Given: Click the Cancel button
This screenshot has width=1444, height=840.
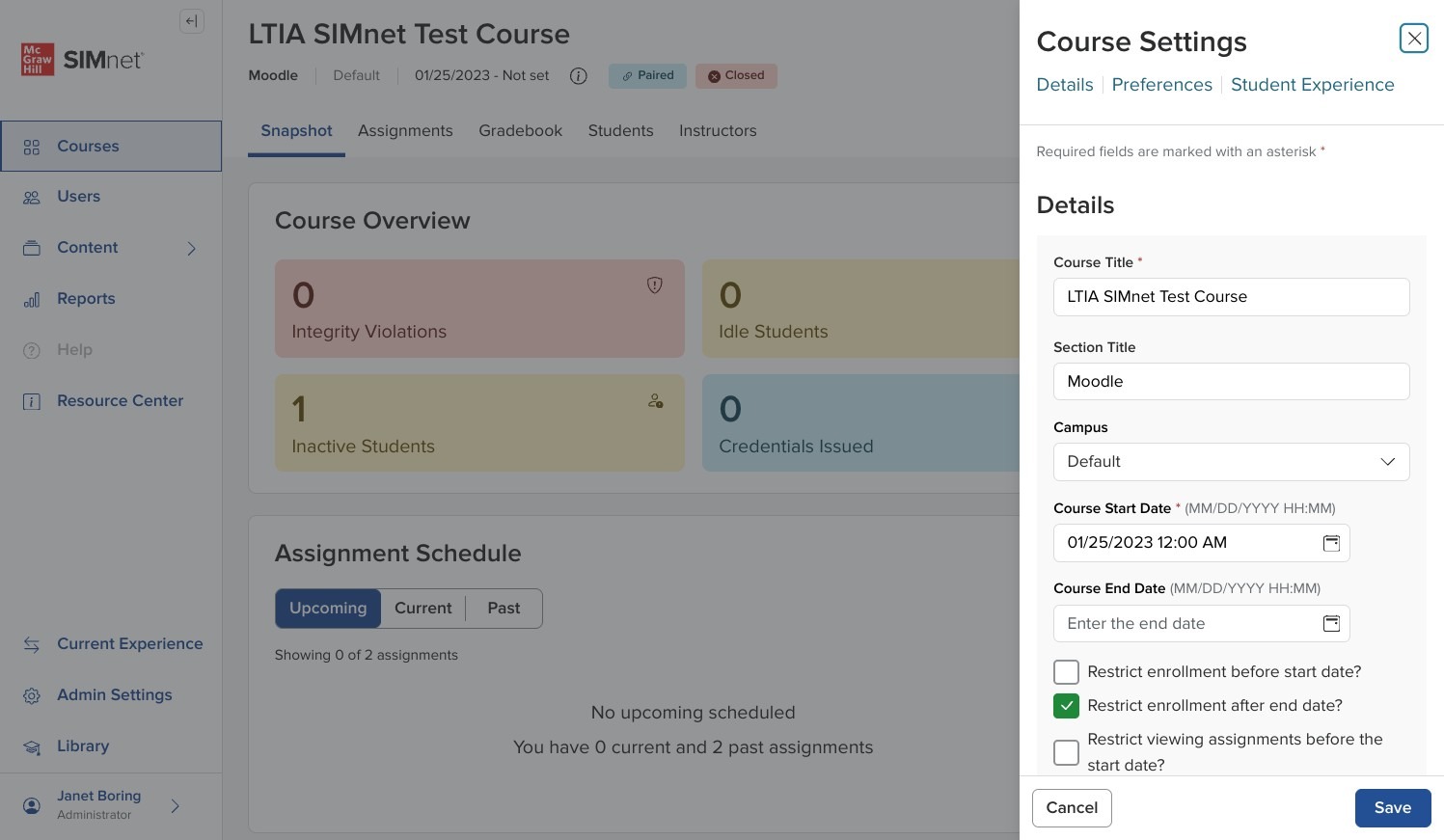Looking at the screenshot, I should pos(1072,808).
